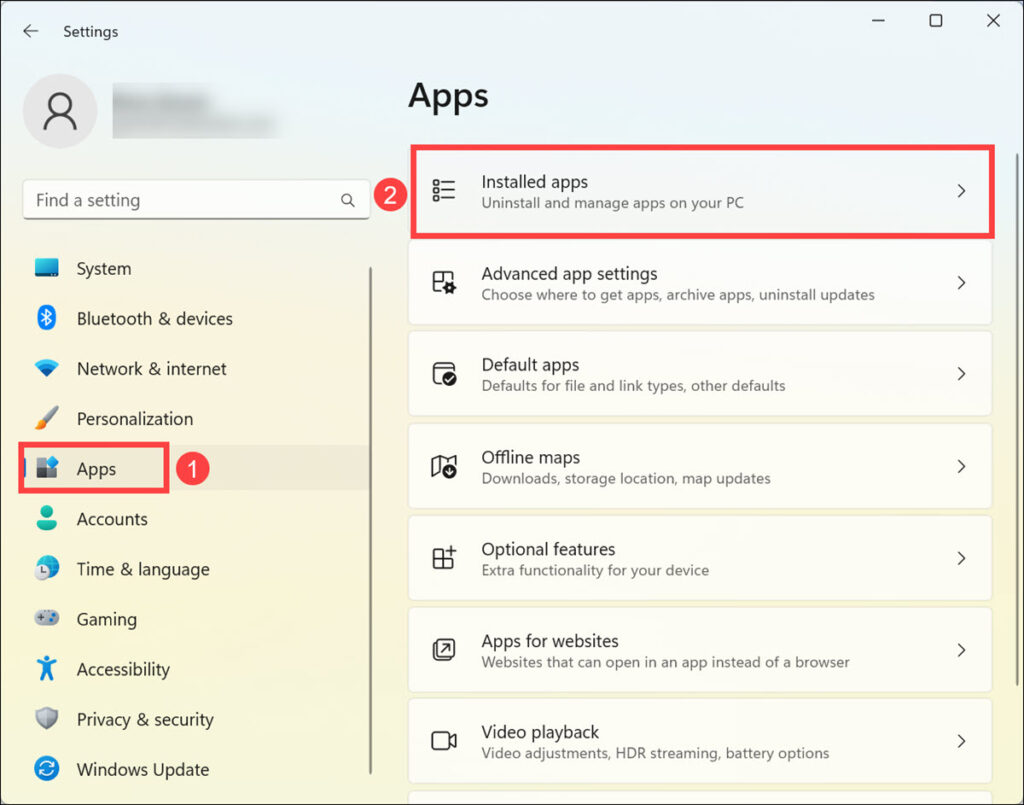Image resolution: width=1024 pixels, height=805 pixels.
Task: Select the Privacy & security shield icon
Action: [x=47, y=719]
